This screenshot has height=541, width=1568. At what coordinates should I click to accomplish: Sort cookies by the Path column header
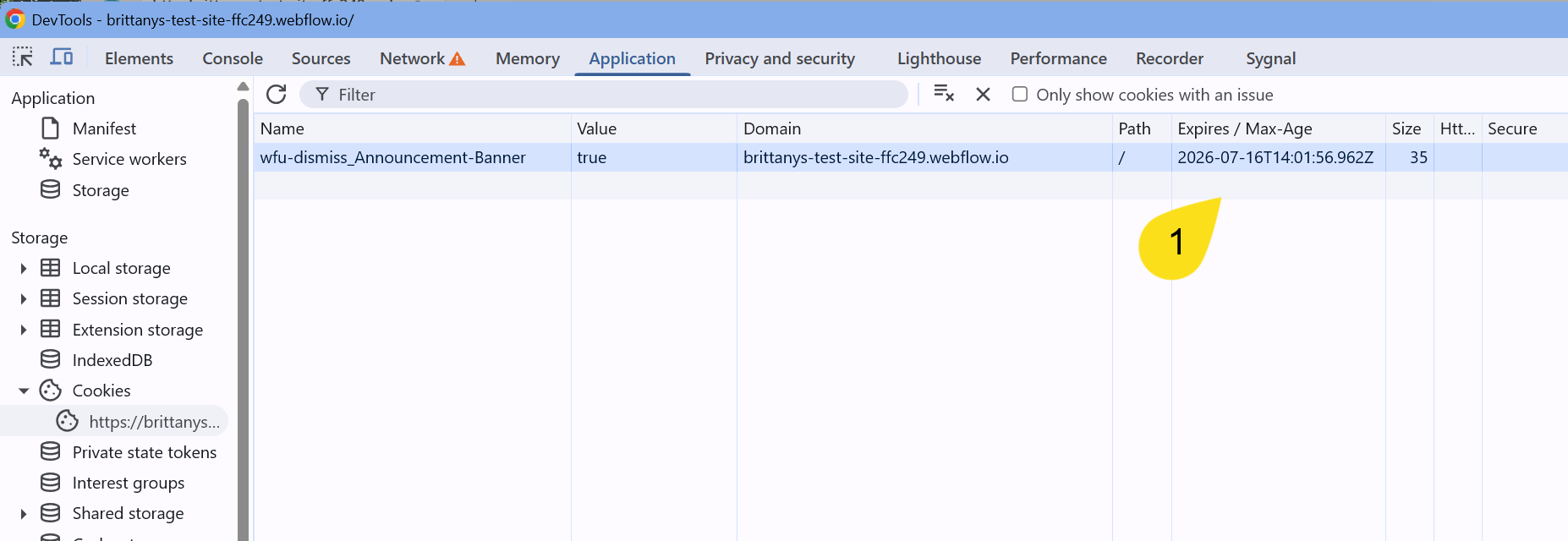(x=1142, y=128)
